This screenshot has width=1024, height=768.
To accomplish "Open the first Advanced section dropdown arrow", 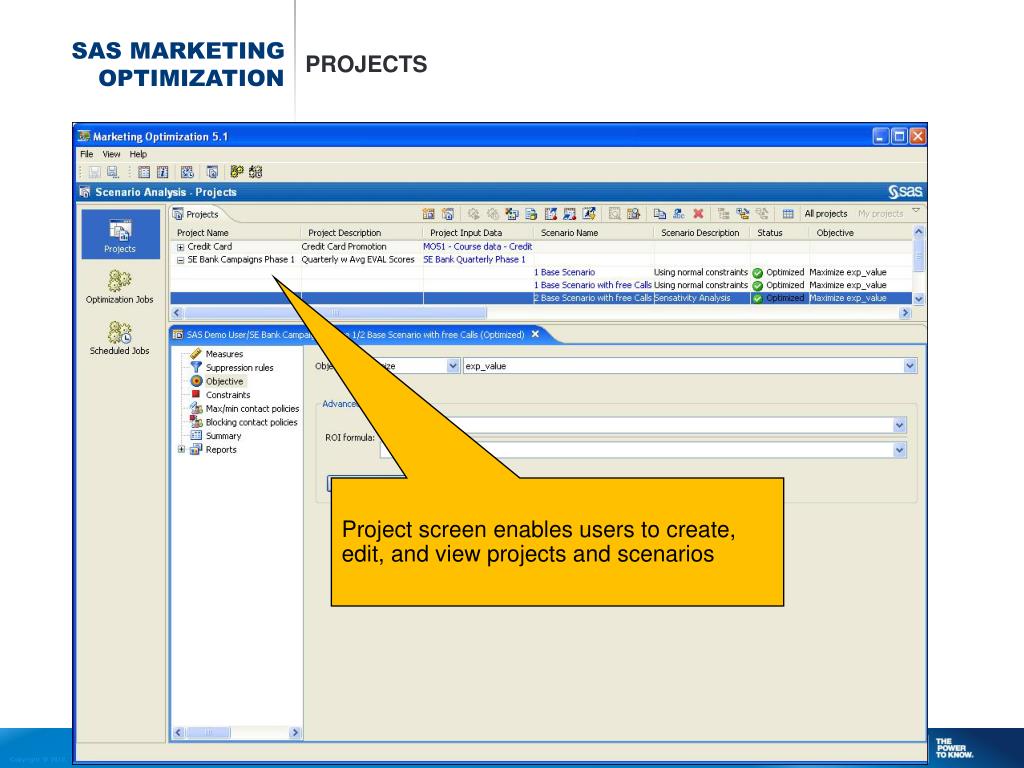I will (900, 425).
